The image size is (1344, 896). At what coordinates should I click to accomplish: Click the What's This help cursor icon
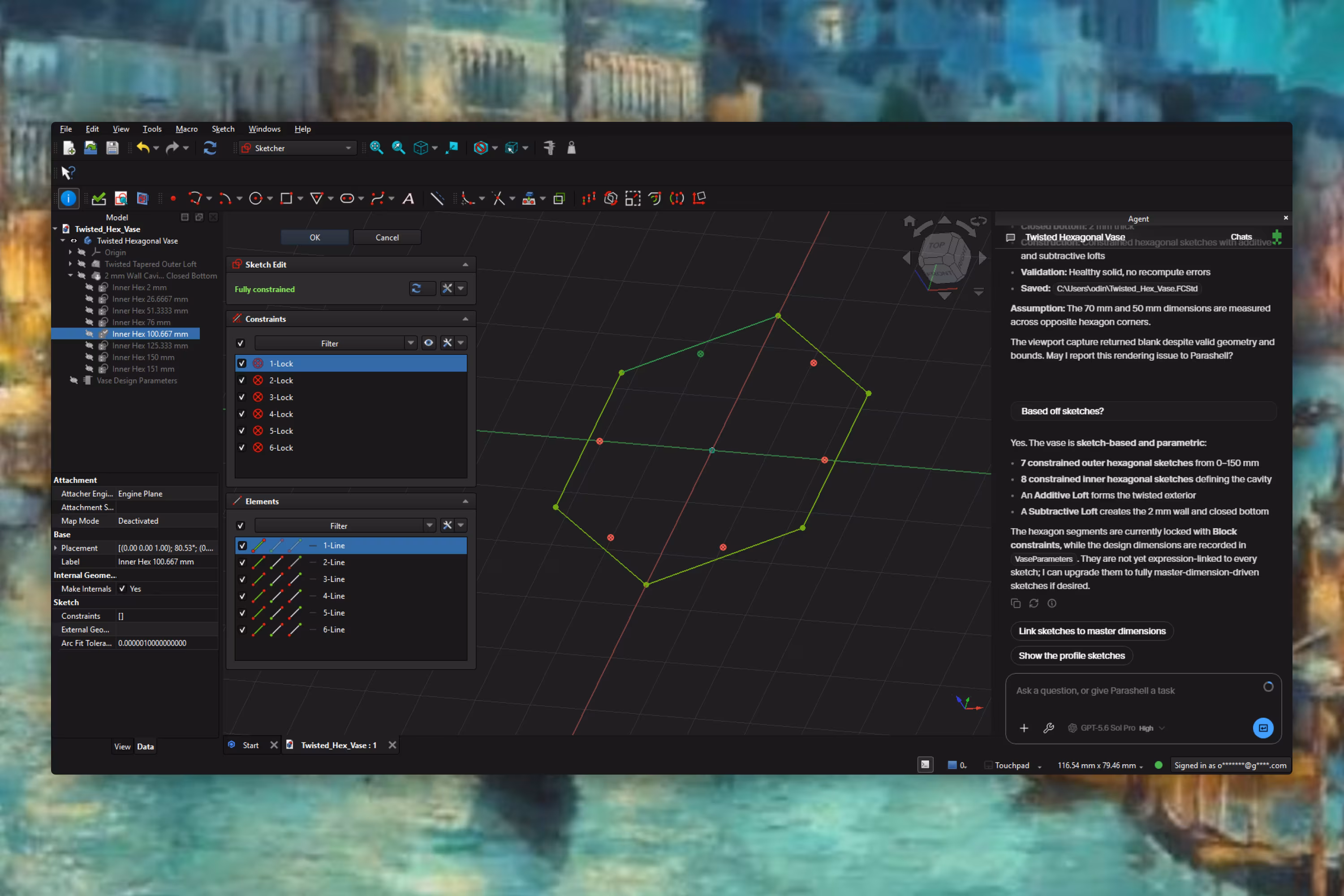68,172
